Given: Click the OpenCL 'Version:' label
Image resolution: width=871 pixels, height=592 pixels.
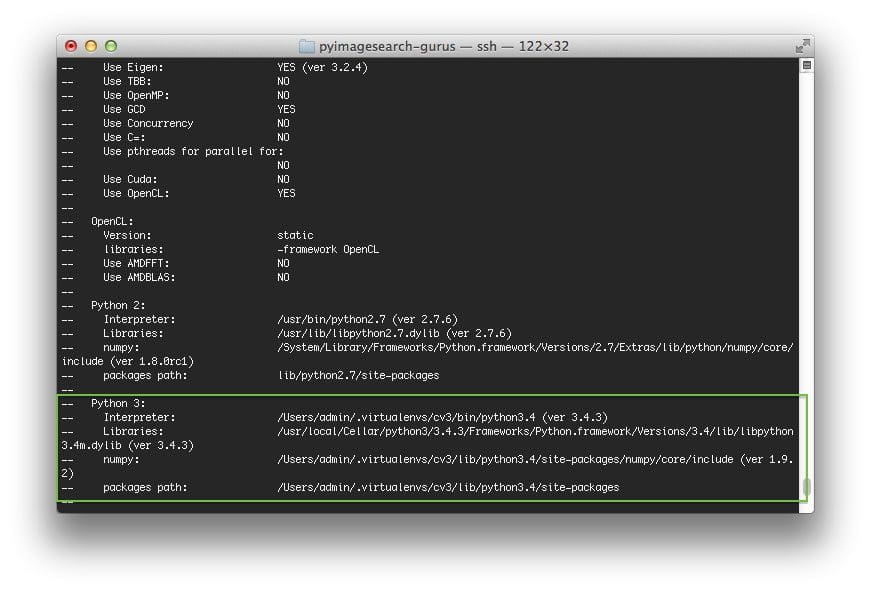Looking at the screenshot, I should (x=127, y=235).
